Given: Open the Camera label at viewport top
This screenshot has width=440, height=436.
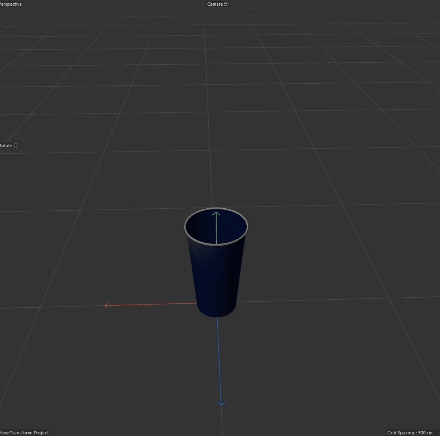Looking at the screenshot, I should pyautogui.click(x=216, y=4).
